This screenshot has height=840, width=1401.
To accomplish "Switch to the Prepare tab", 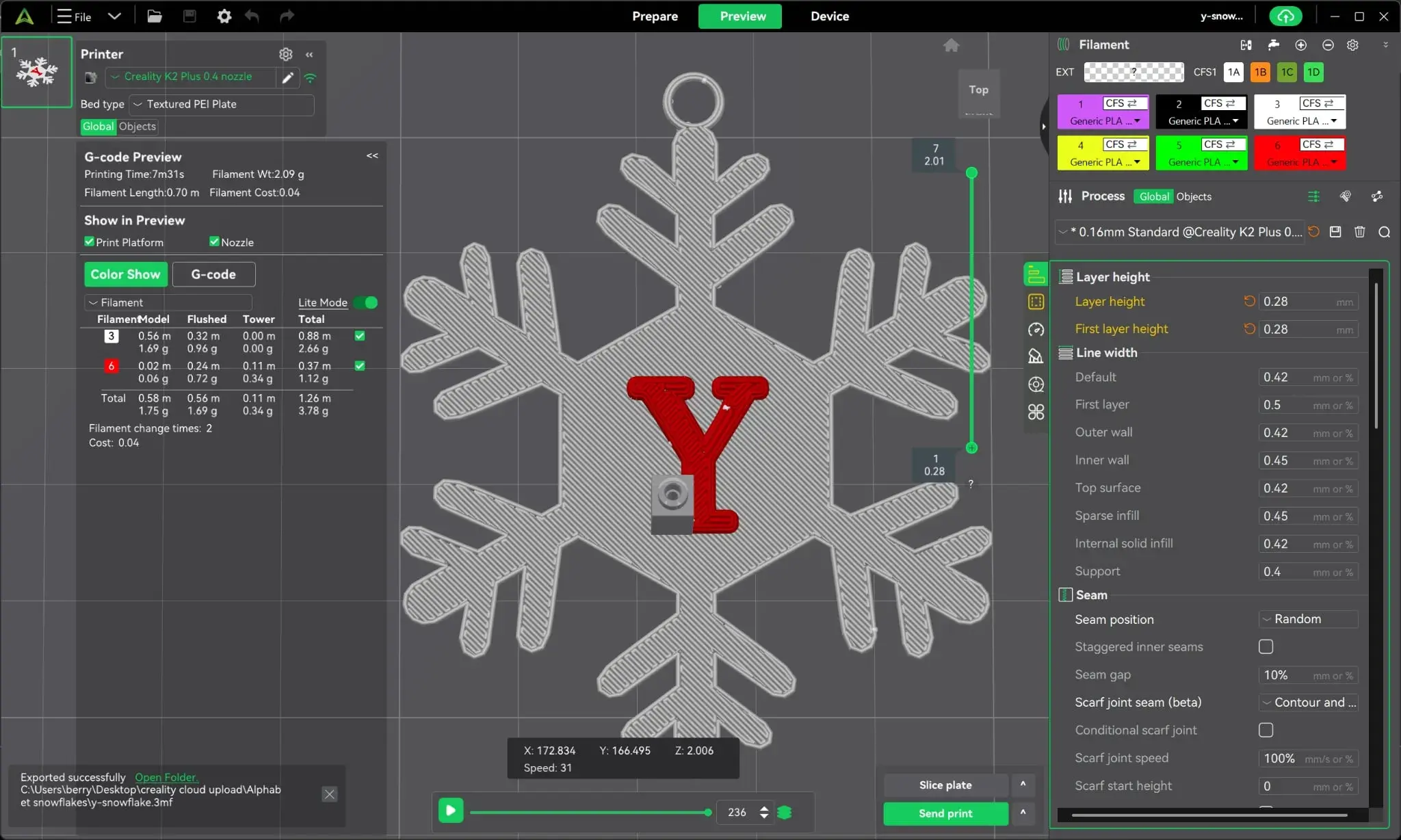I will pos(655,16).
